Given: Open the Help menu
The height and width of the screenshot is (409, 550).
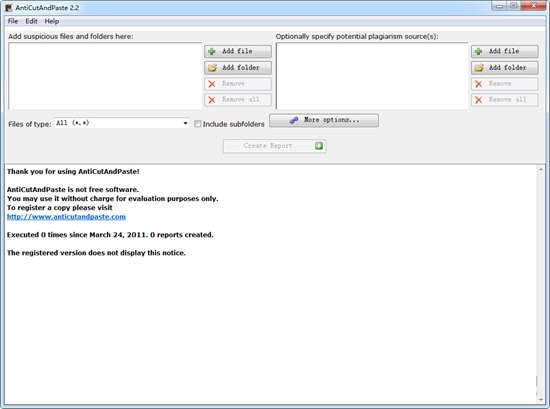Looking at the screenshot, I should pyautogui.click(x=52, y=21).
